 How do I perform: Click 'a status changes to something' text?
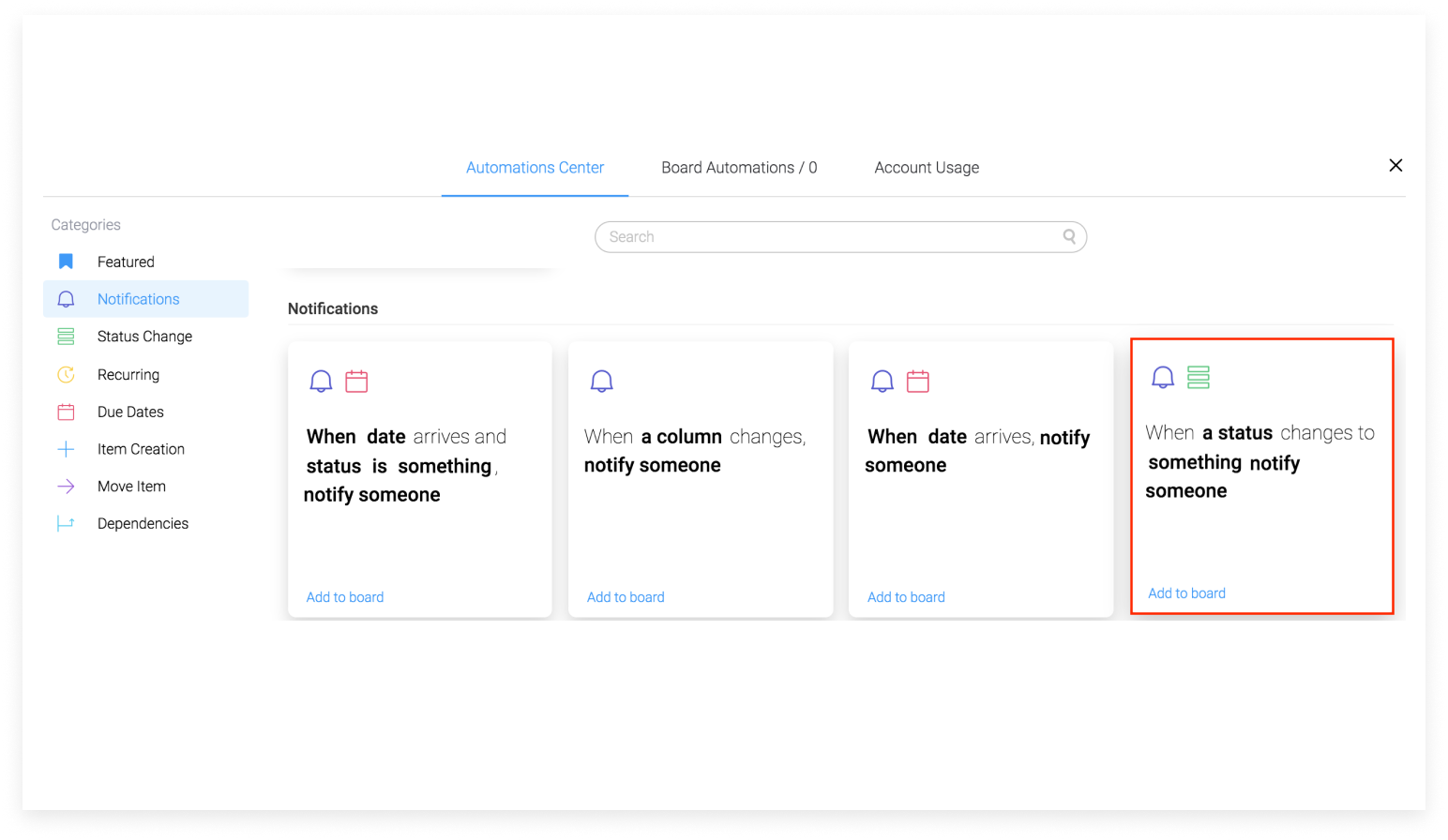(1259, 447)
